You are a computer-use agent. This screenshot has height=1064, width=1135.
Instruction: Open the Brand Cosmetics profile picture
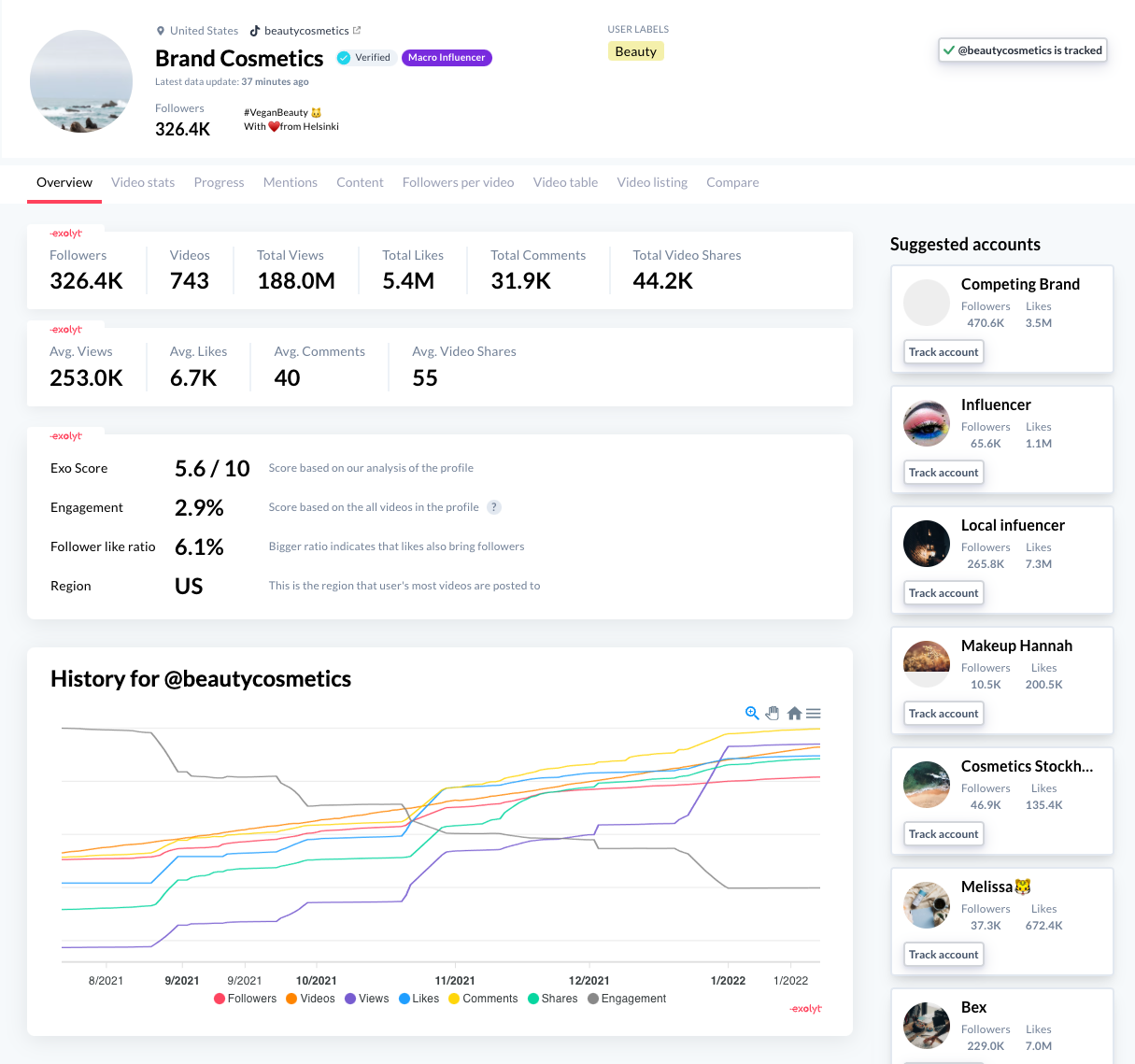coord(81,81)
